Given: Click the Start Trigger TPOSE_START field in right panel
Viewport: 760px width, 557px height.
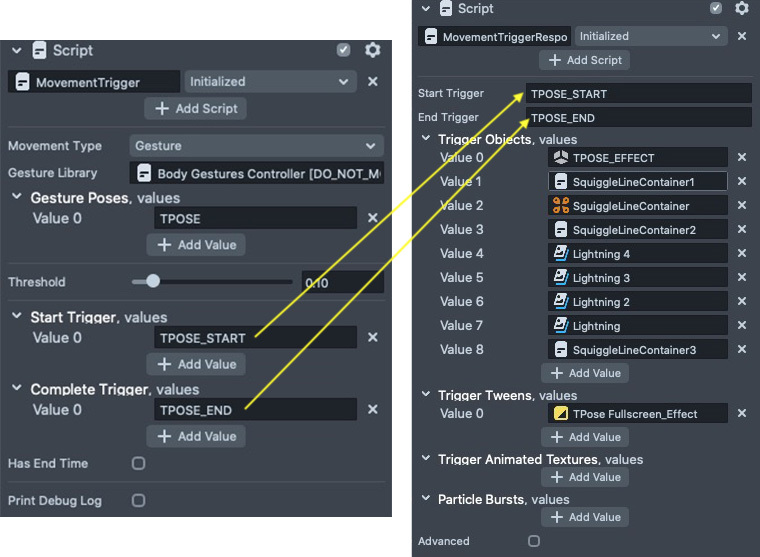Looking at the screenshot, I should click(638, 93).
